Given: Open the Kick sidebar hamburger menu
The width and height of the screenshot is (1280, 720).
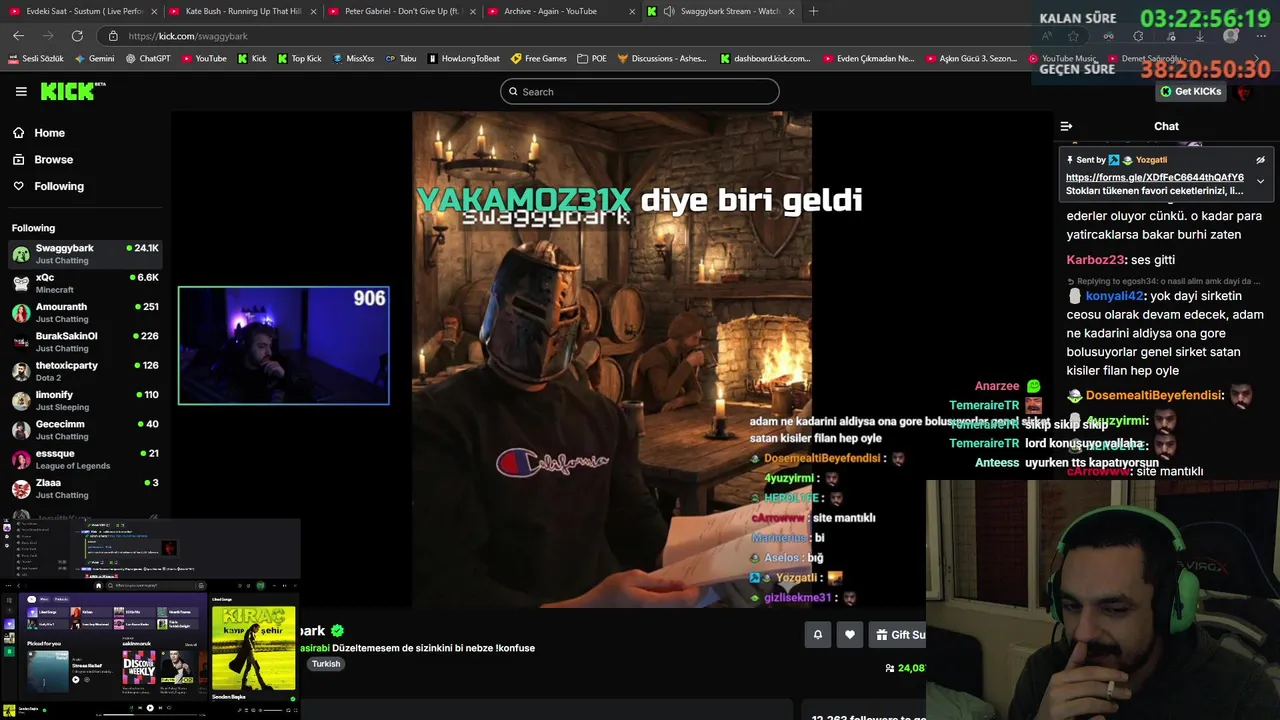Looking at the screenshot, I should coord(21,91).
